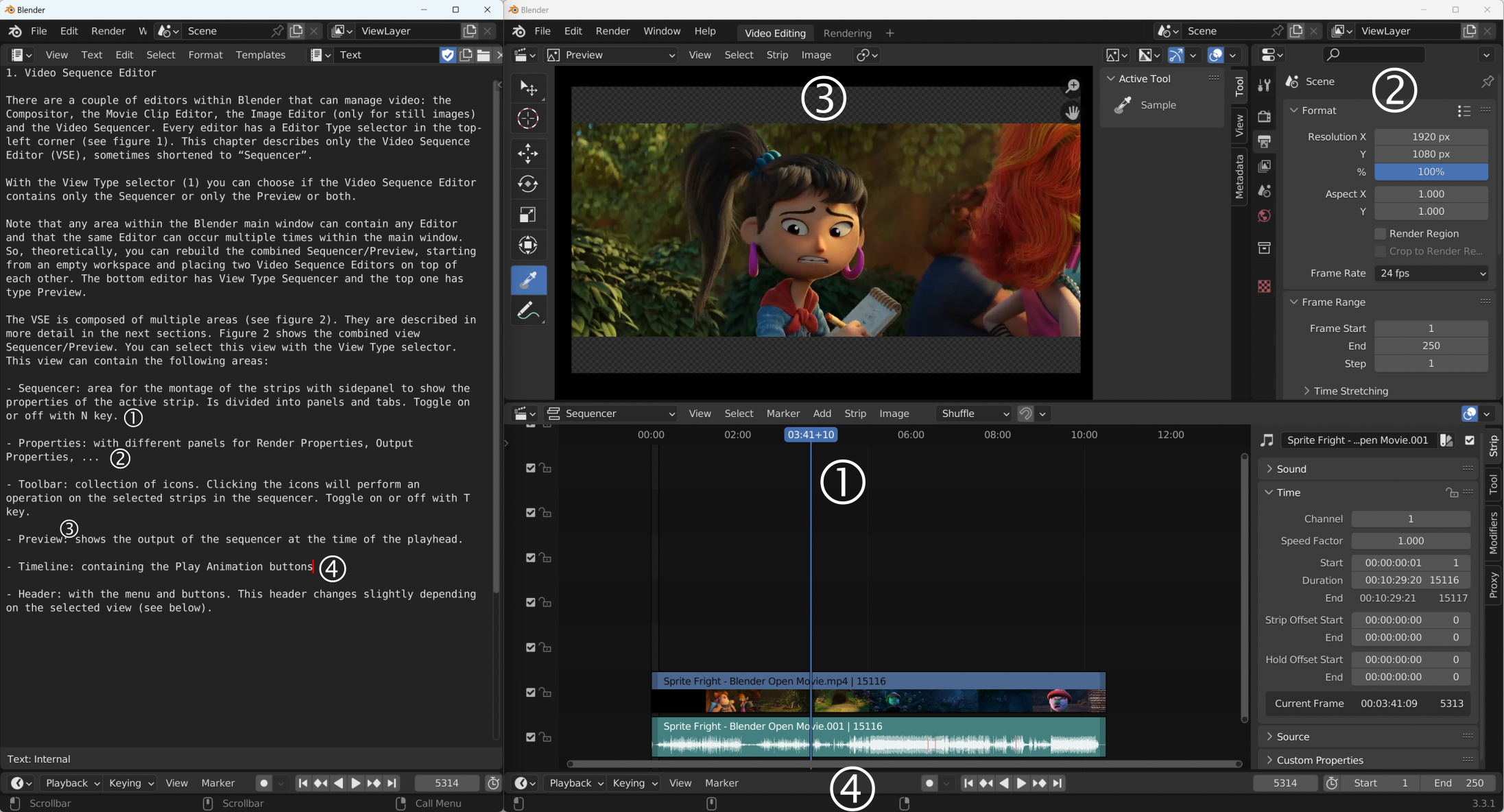Click the pan hand icon in the preview
Image resolution: width=1504 pixels, height=812 pixels.
tap(1072, 112)
